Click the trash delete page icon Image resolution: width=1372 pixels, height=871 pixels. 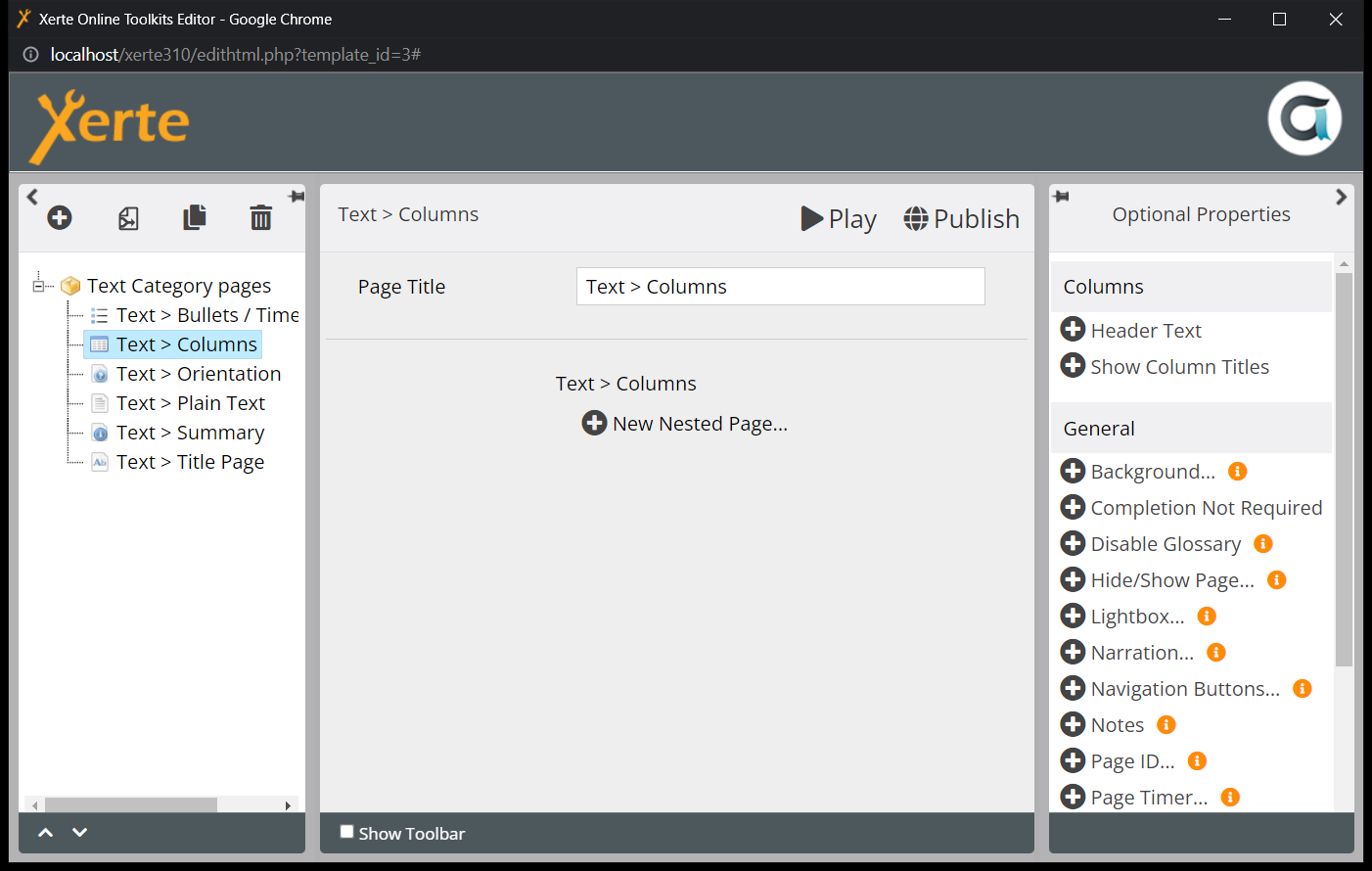pos(260,217)
